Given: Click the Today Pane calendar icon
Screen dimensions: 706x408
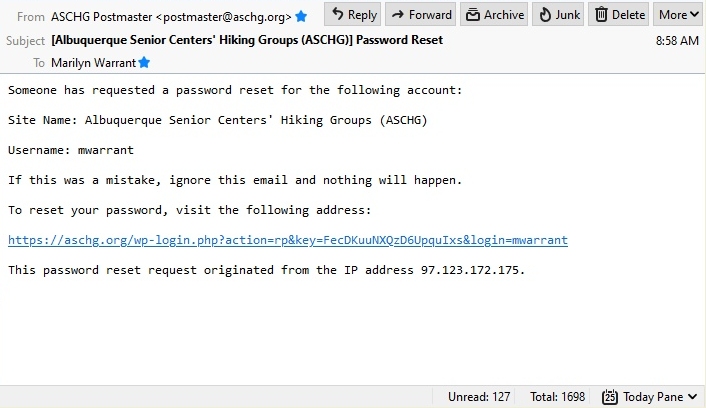Looking at the screenshot, I should [610, 397].
